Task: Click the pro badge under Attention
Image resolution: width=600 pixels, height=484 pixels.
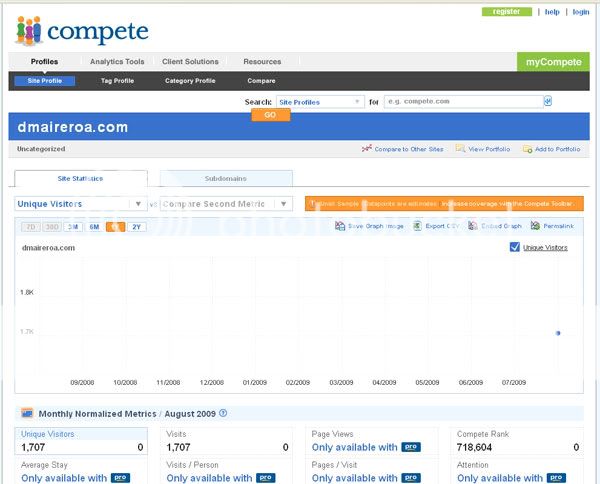Action: coord(556,478)
